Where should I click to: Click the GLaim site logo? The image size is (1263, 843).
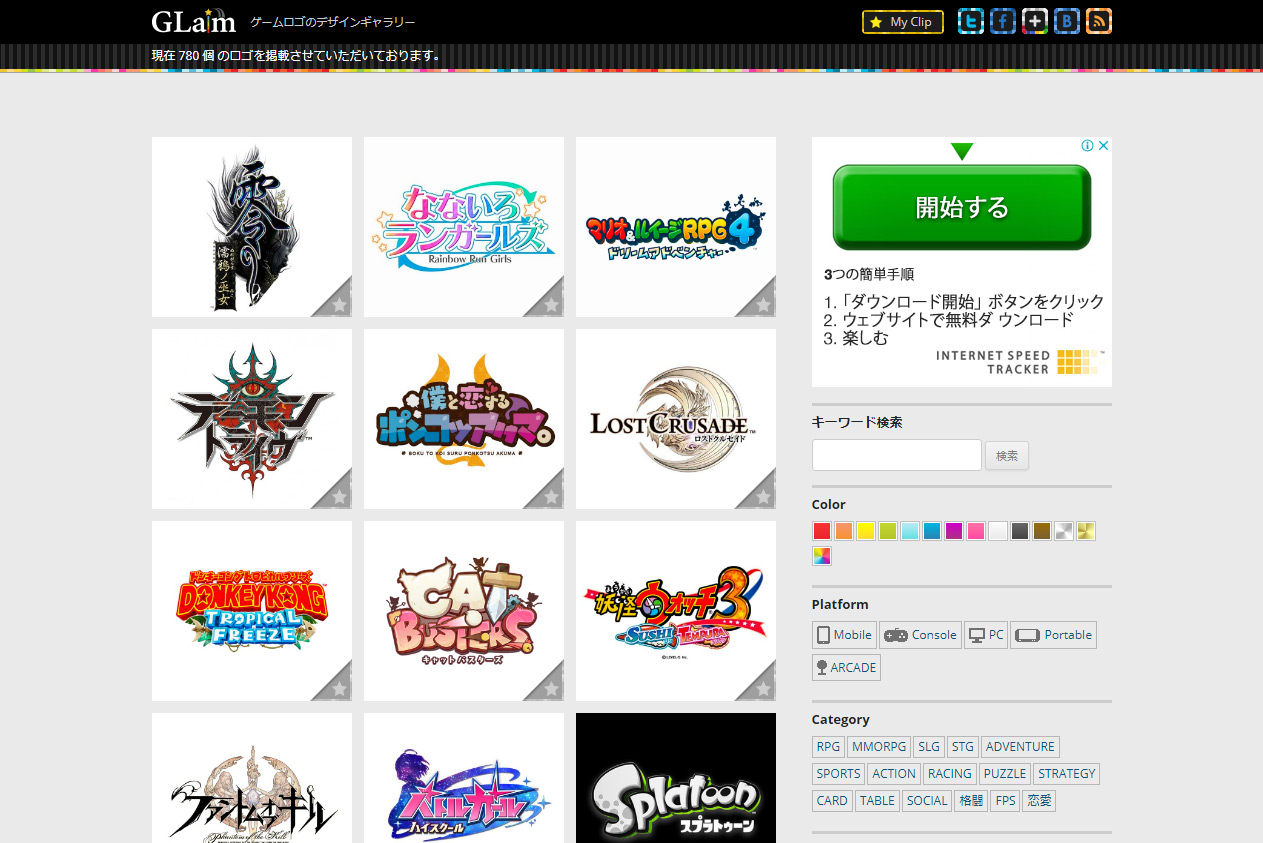194,21
